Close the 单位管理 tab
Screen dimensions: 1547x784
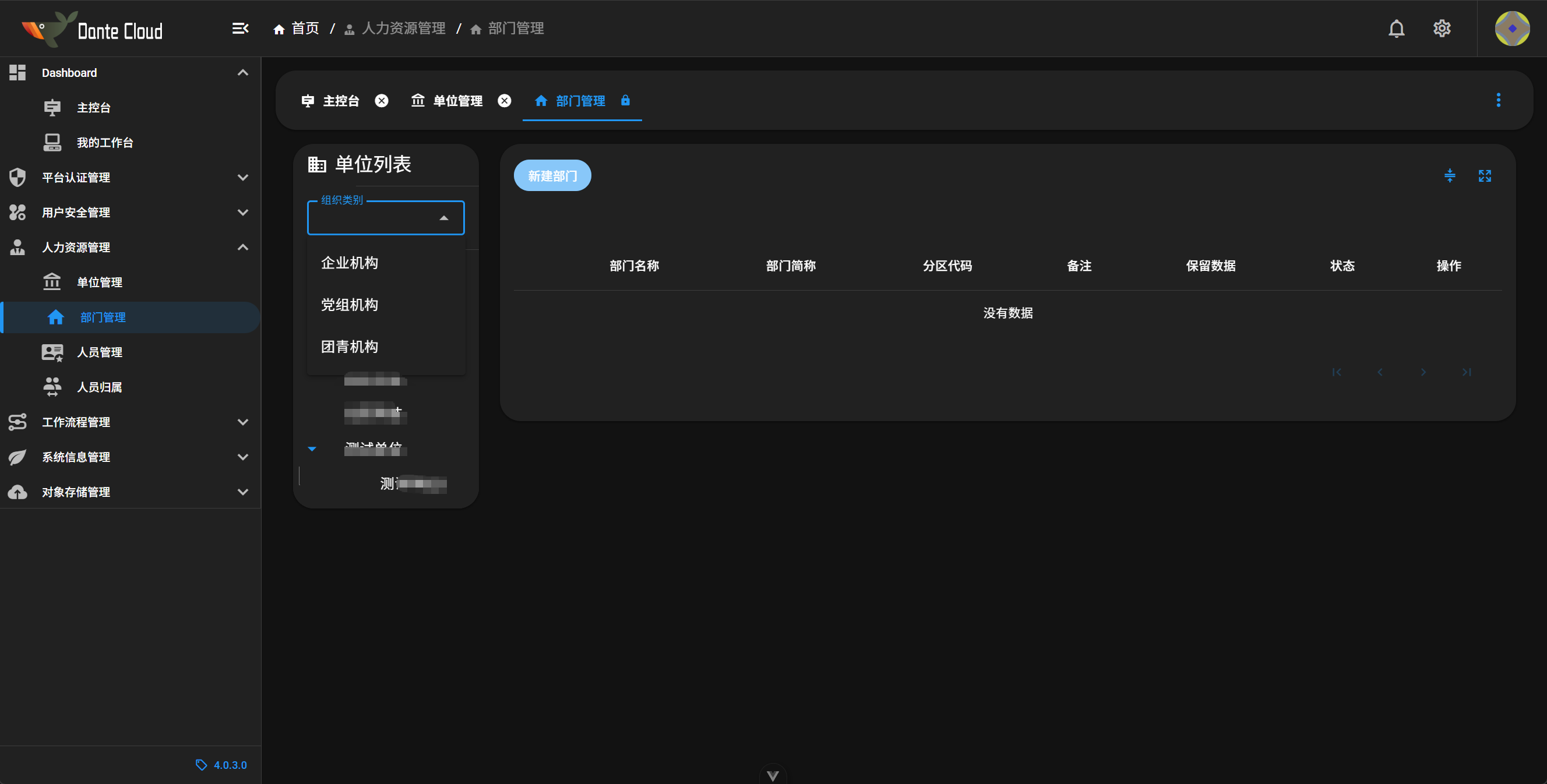coord(505,101)
